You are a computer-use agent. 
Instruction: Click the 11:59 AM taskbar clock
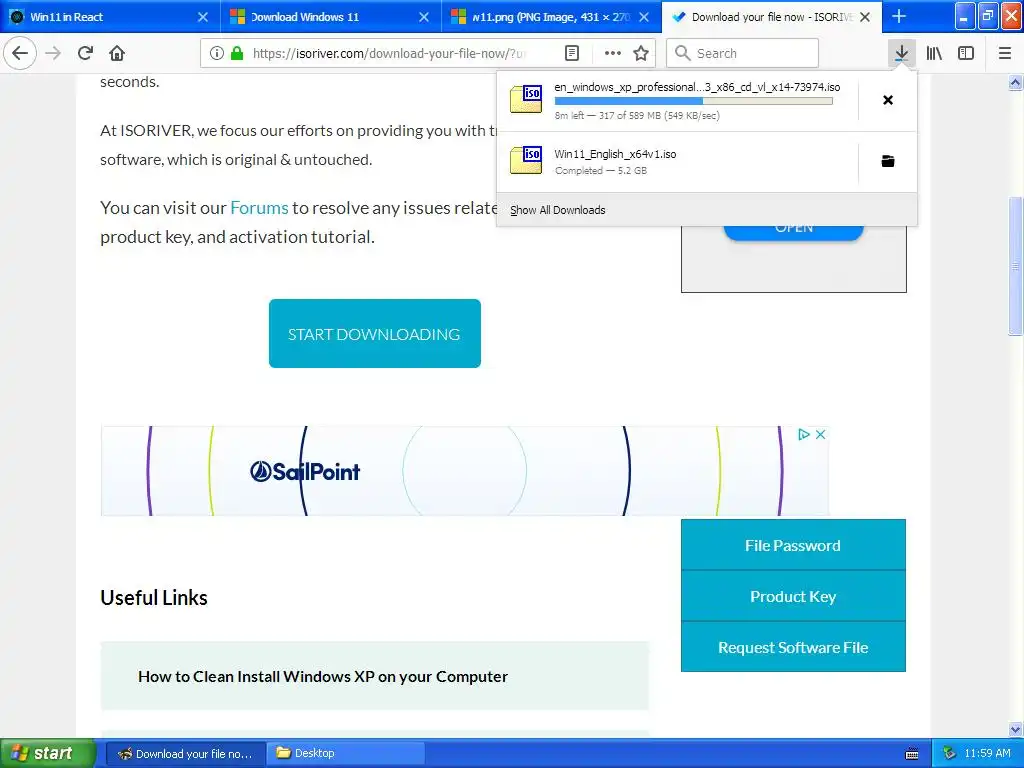tap(987, 754)
